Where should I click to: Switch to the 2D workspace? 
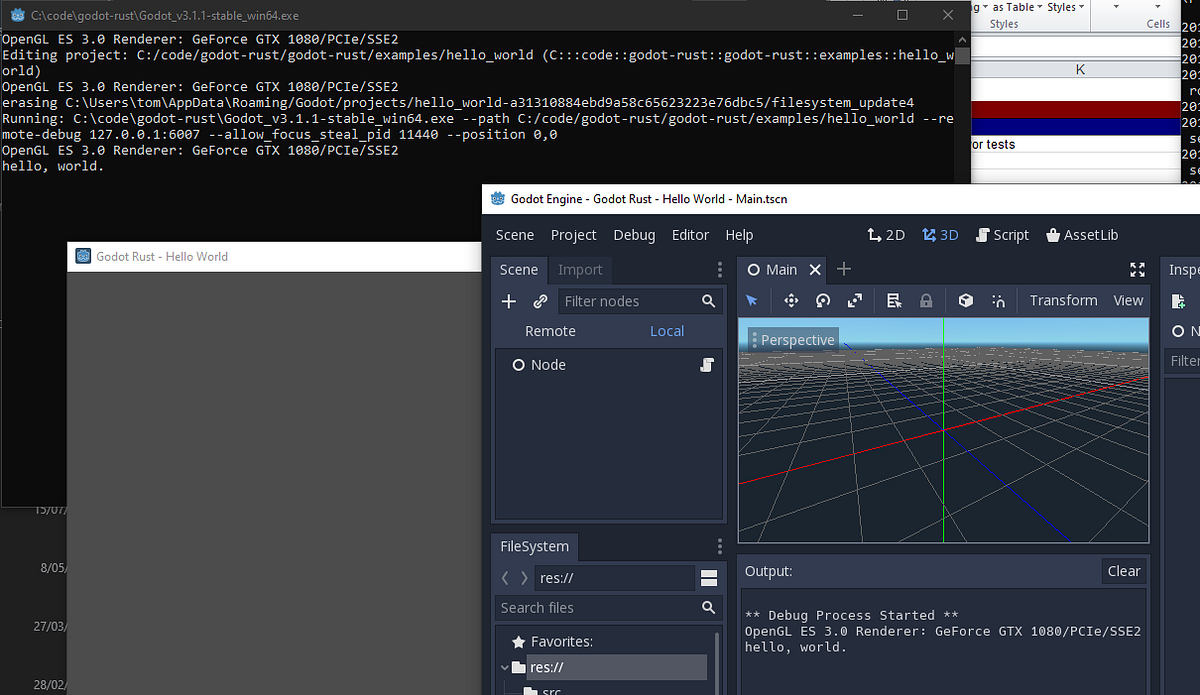885,235
